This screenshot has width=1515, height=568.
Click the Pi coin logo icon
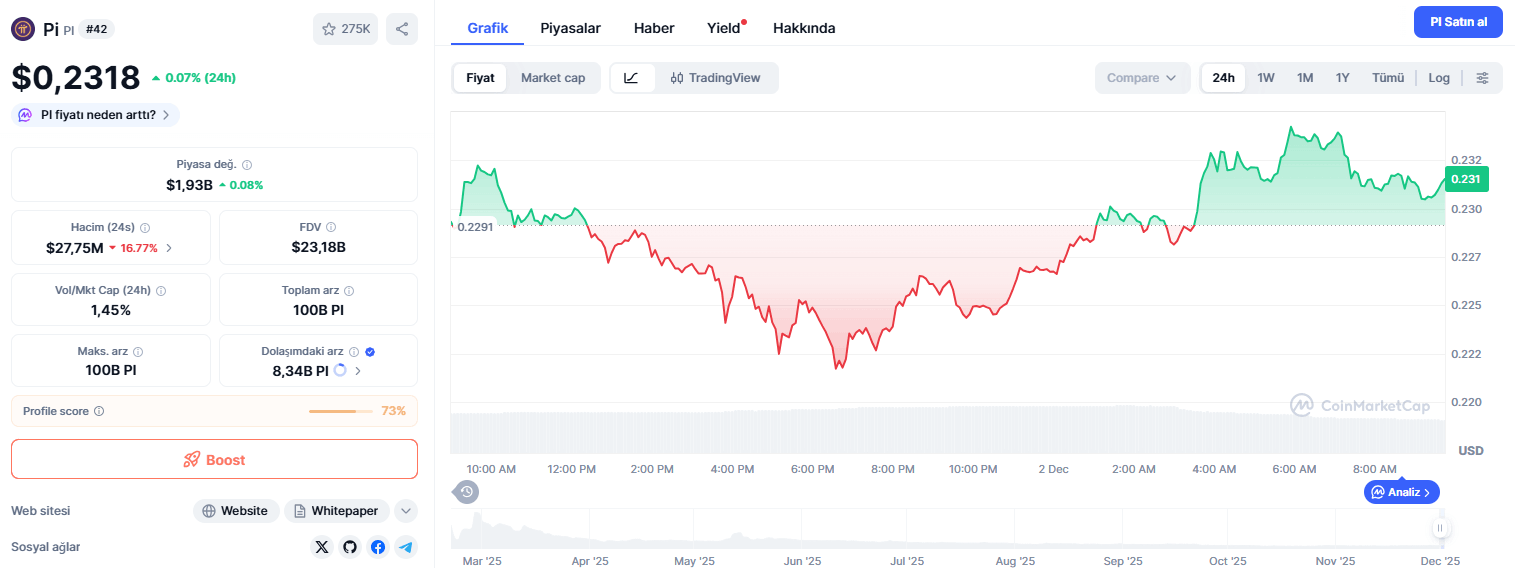tap(23, 29)
